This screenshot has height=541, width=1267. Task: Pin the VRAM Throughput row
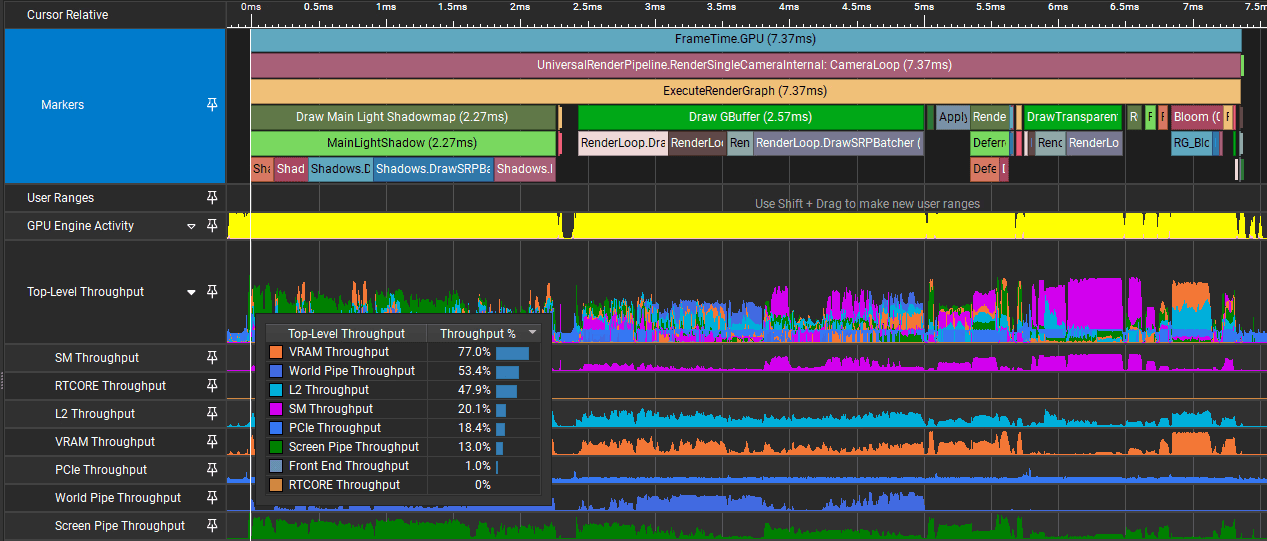pyautogui.click(x=212, y=442)
